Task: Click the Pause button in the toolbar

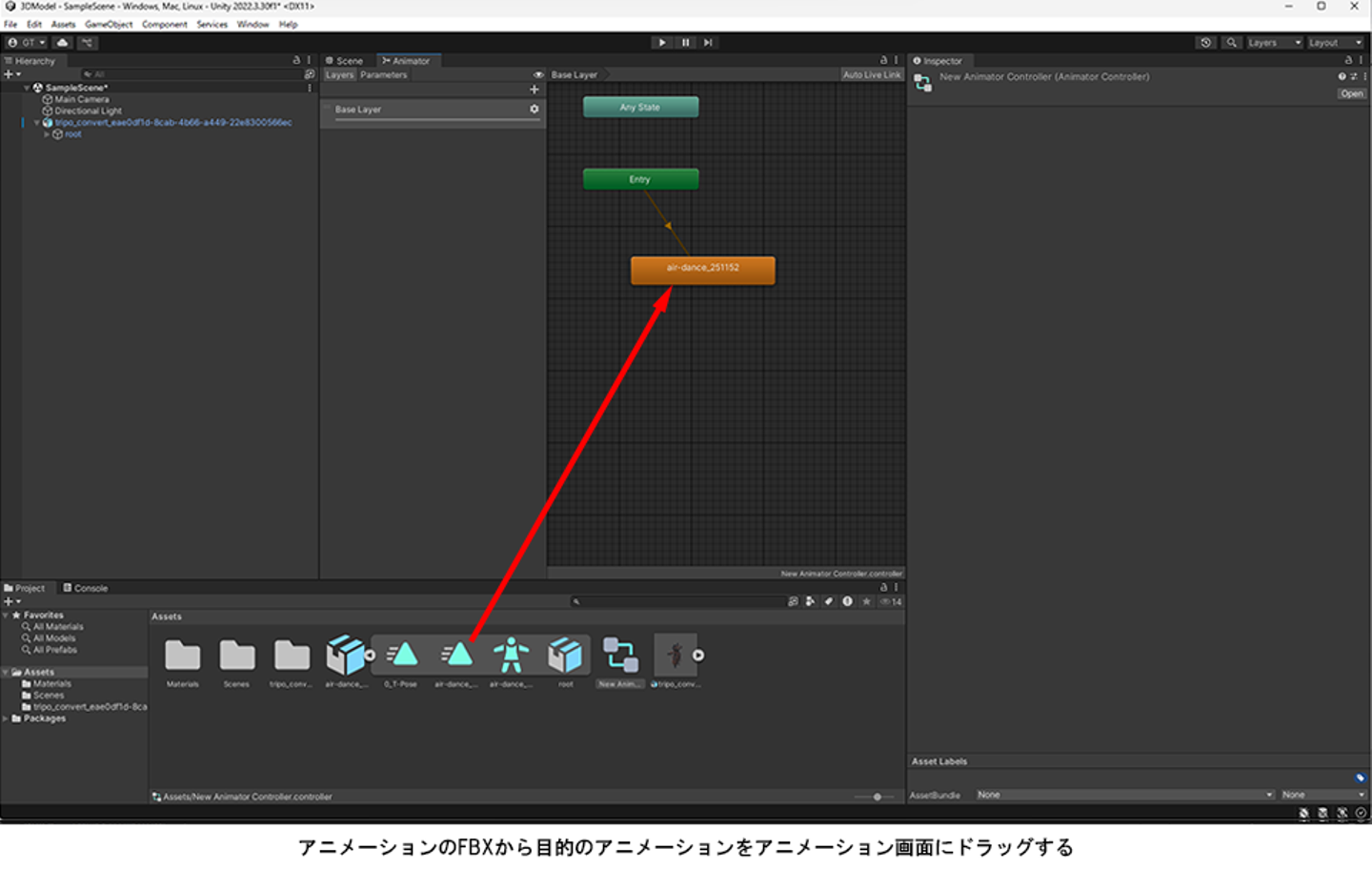Action: 685,43
